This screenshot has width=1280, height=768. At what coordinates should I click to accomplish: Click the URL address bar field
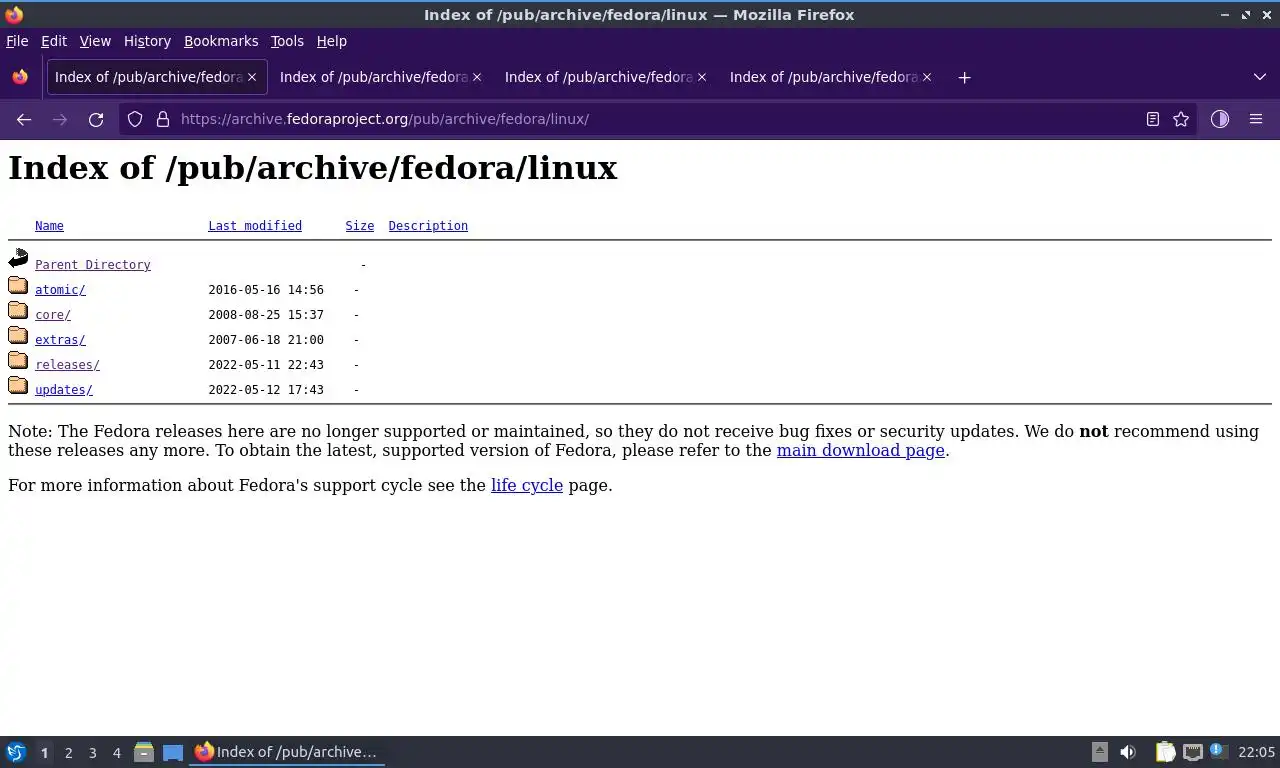click(656, 119)
